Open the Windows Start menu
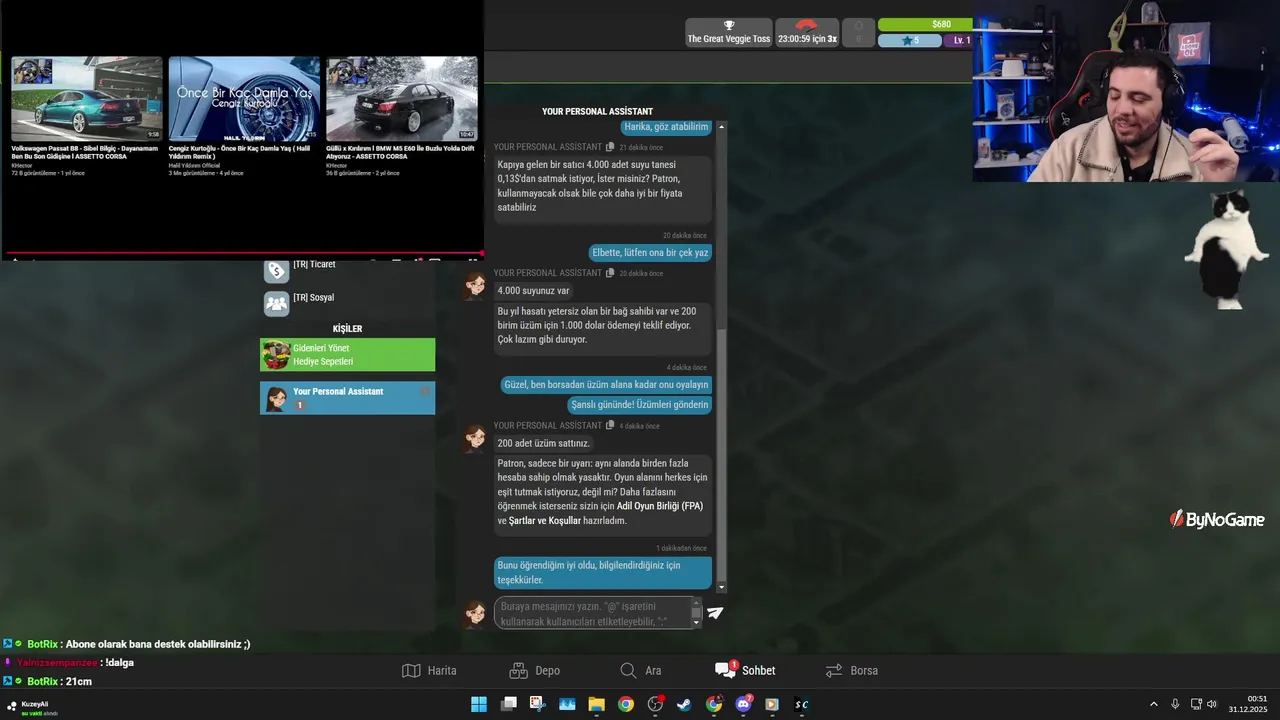The image size is (1280, 720). coord(479,704)
